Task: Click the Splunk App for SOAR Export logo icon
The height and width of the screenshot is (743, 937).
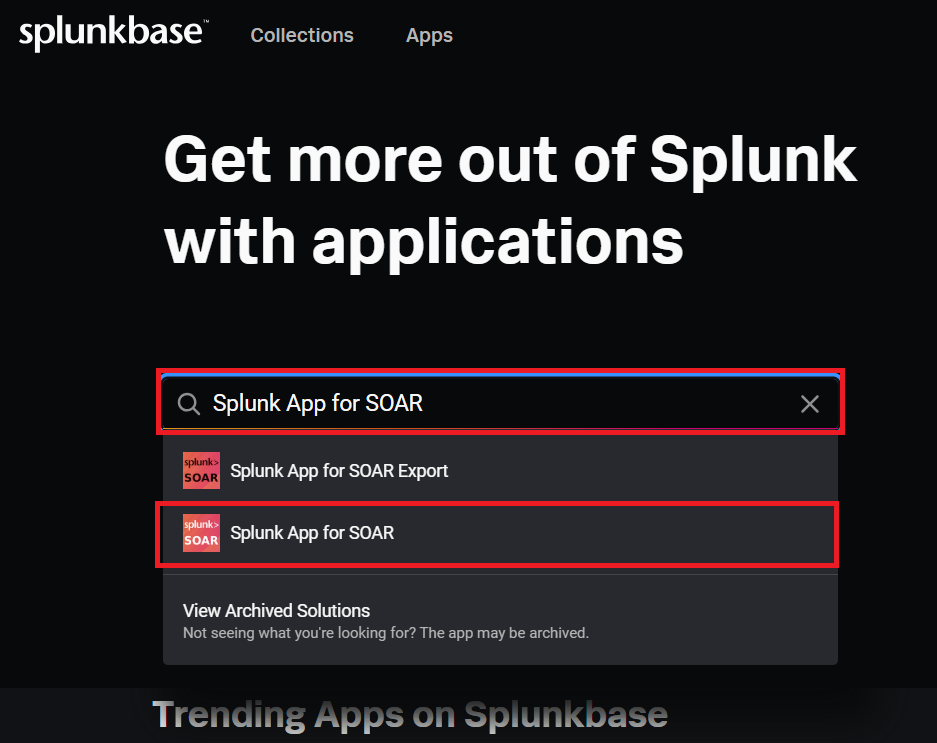Action: coord(201,470)
